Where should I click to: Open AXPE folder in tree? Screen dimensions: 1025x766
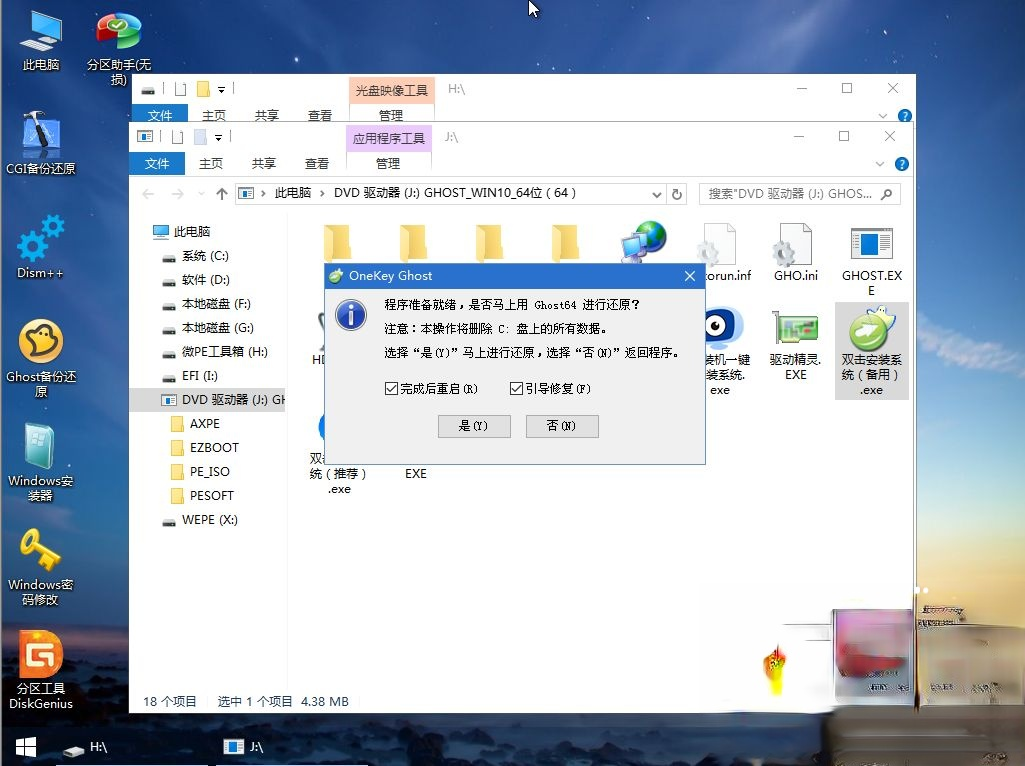[x=195, y=424]
